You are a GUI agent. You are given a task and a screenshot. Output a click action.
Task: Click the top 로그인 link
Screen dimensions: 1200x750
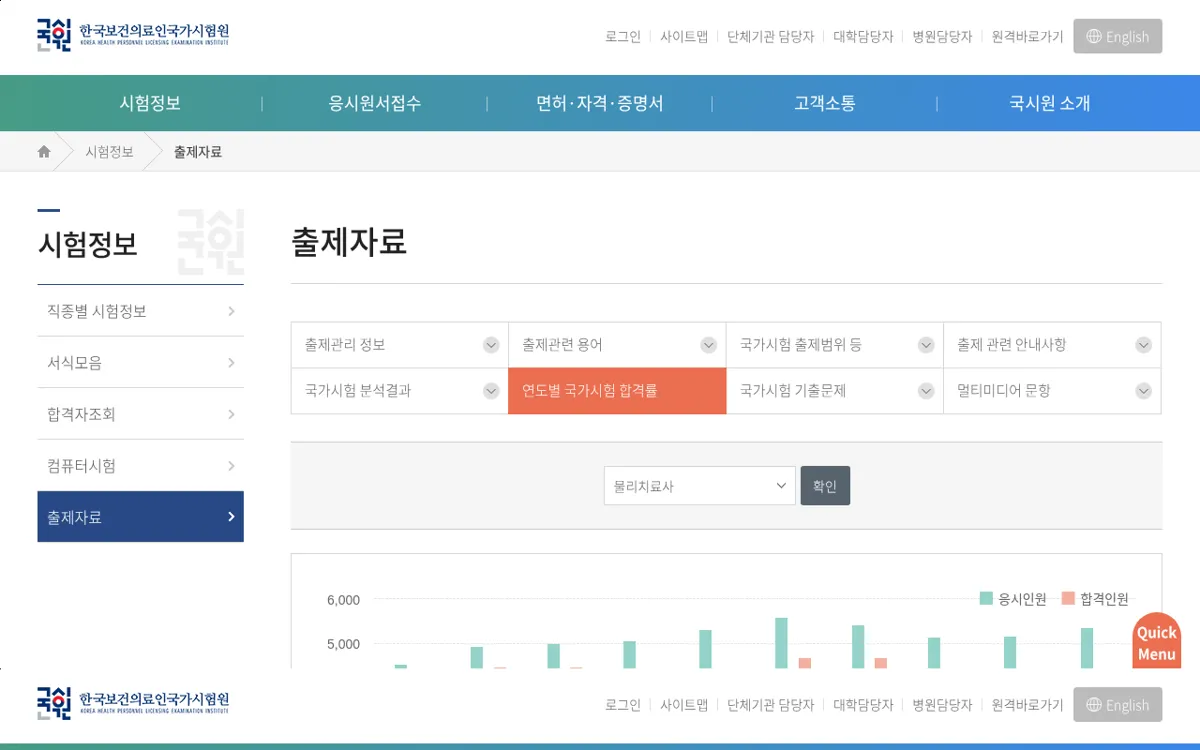[x=623, y=36]
